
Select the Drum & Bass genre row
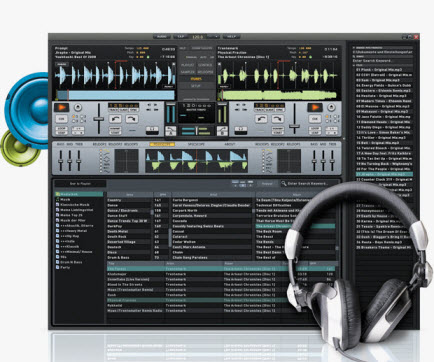click(129, 258)
